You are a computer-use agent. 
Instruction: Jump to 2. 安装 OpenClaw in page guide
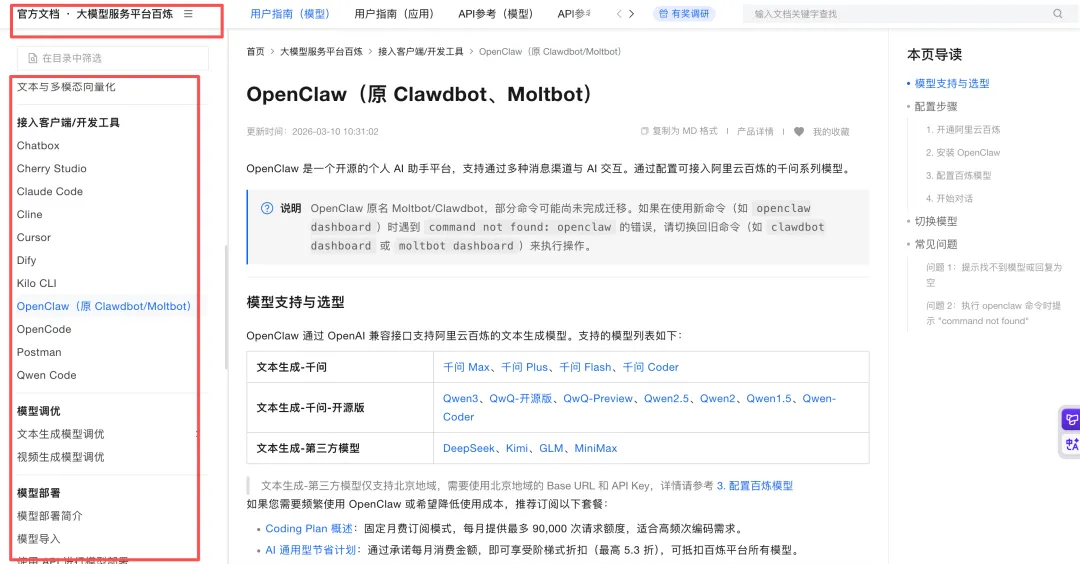963,152
